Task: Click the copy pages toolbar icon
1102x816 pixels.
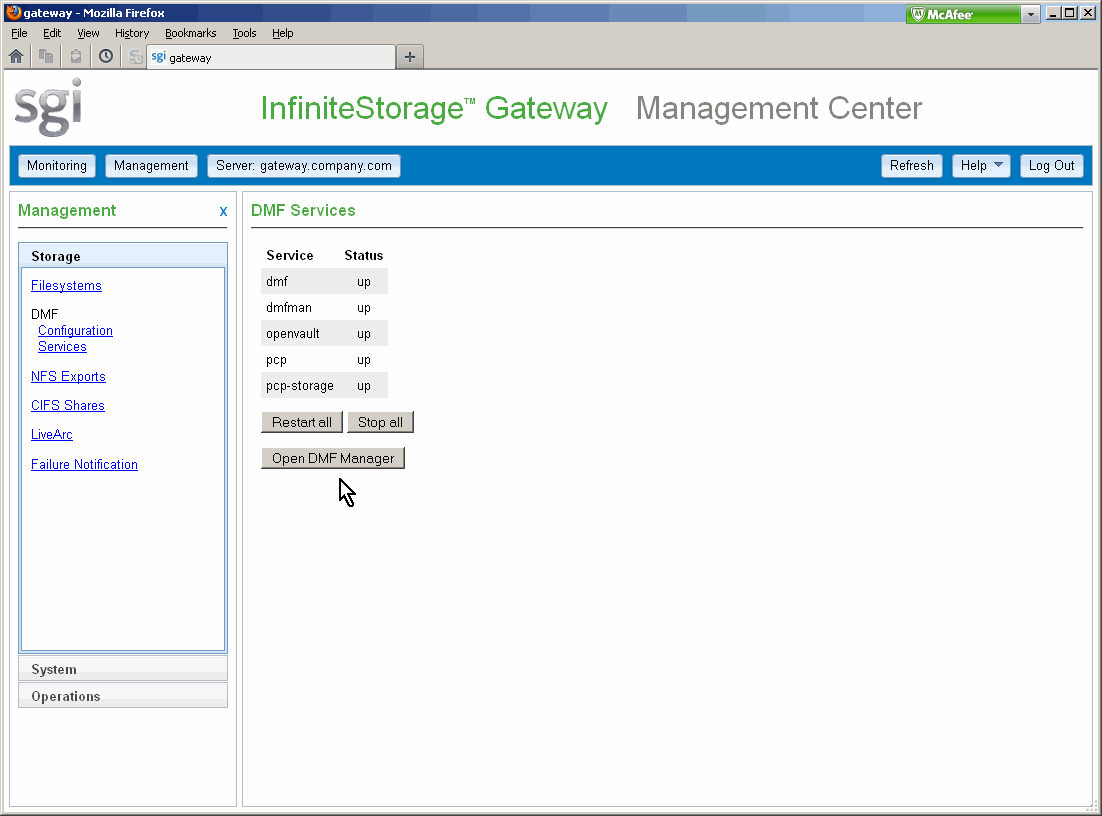Action: 46,56
